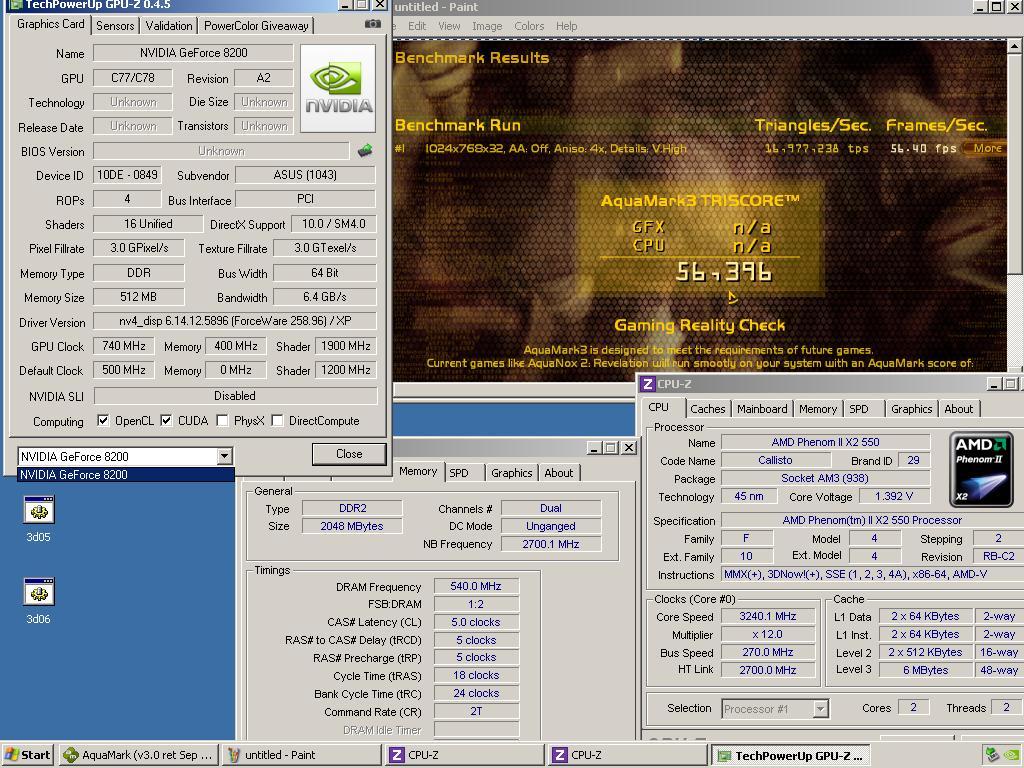Open the SPD tab in front CPU-Z
Image resolution: width=1024 pixels, height=768 pixels.
pos(858,409)
